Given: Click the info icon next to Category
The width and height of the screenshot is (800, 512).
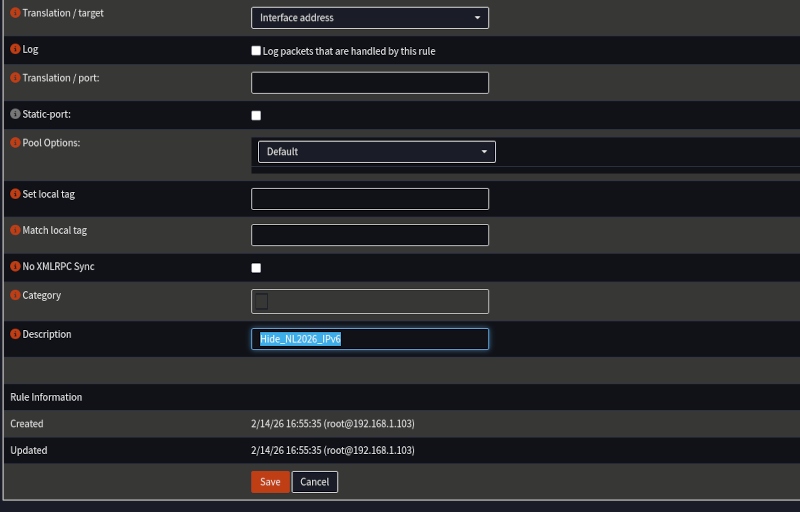Looking at the screenshot, I should coord(15,296).
